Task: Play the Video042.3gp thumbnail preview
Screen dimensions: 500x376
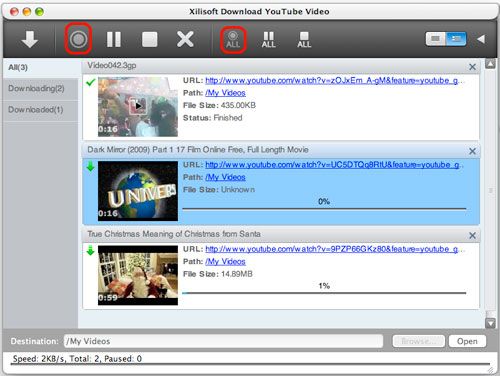Action: pos(138,106)
